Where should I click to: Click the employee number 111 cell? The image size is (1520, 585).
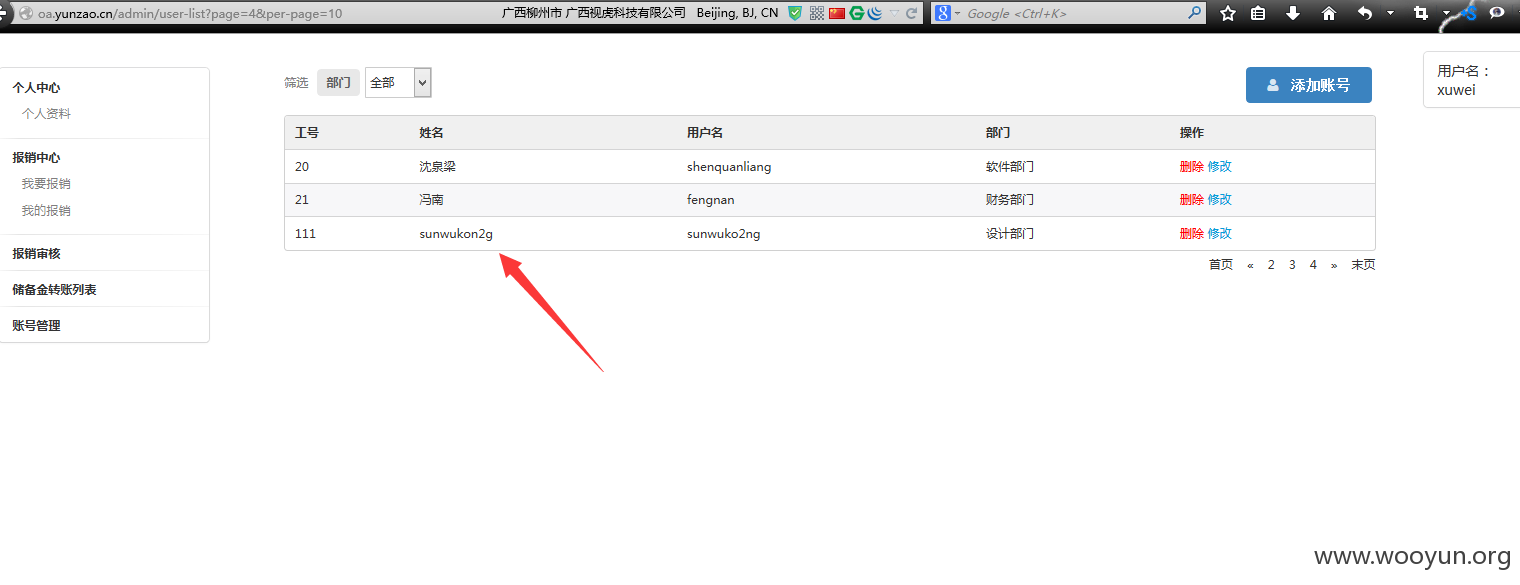[x=305, y=234]
